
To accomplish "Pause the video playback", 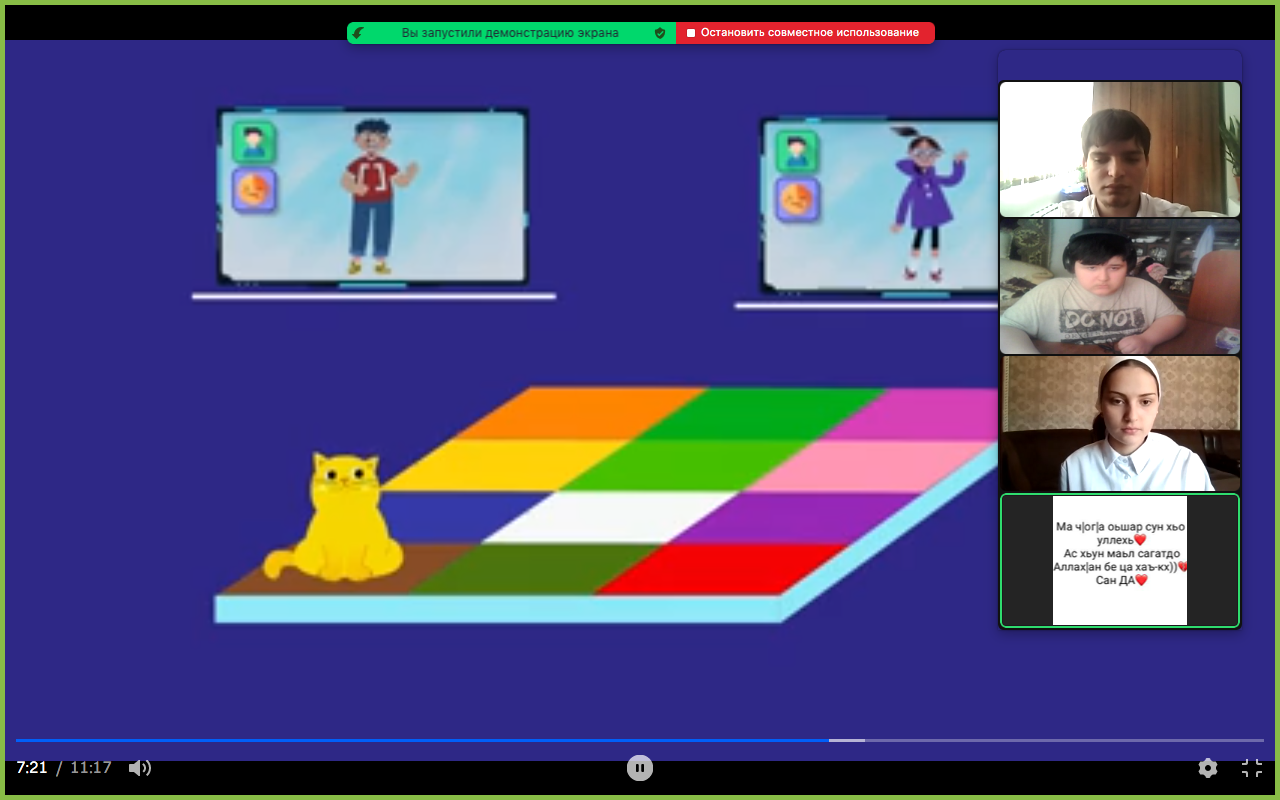I will click(640, 768).
